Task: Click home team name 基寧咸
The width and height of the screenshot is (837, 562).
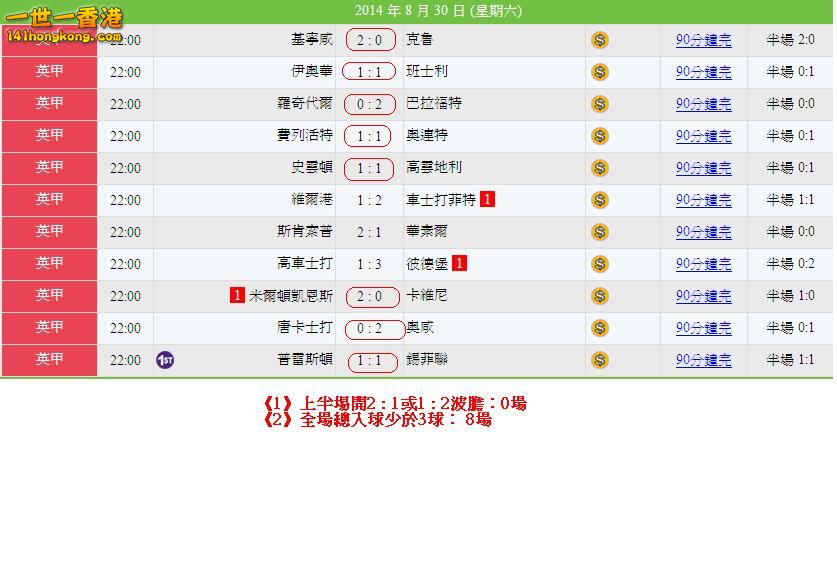Action: pos(312,39)
